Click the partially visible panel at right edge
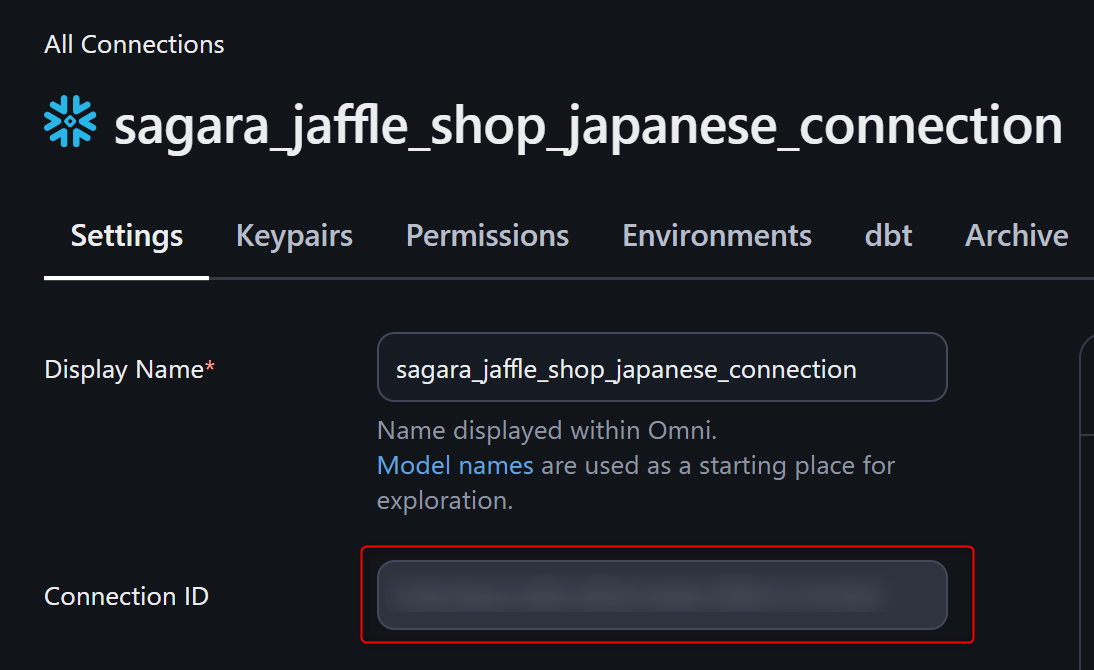This screenshot has height=670, width=1094. 1086,500
